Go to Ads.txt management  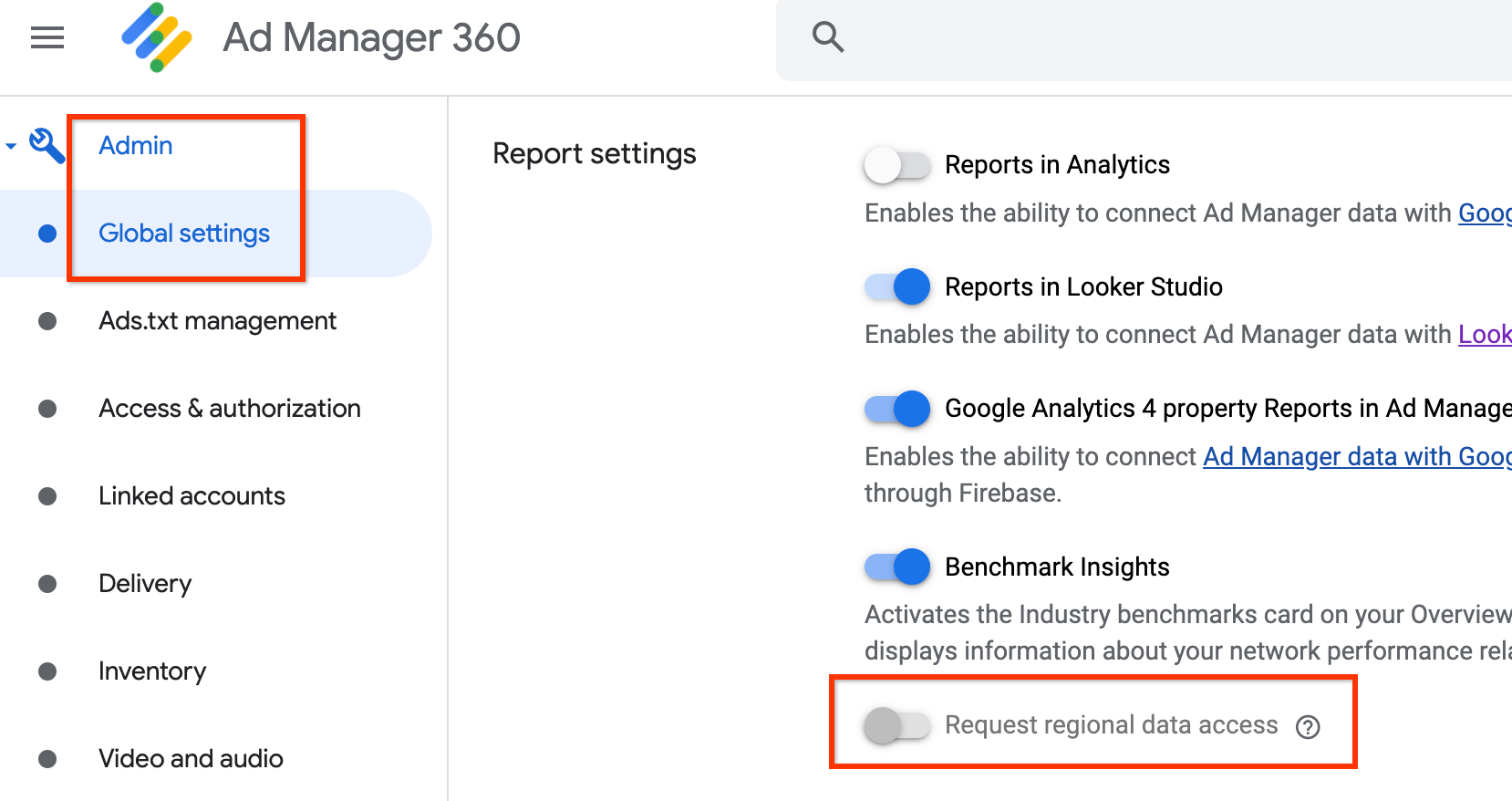pyautogui.click(x=218, y=321)
